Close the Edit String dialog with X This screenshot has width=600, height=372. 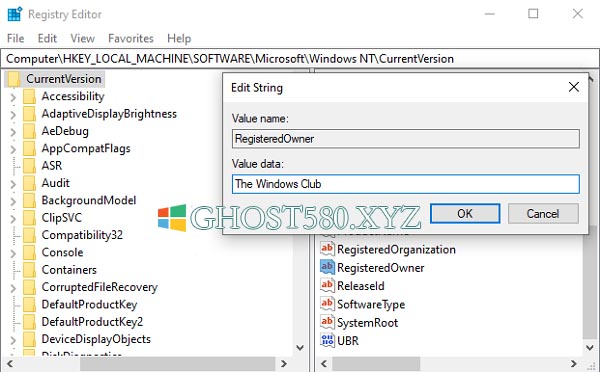click(x=574, y=87)
